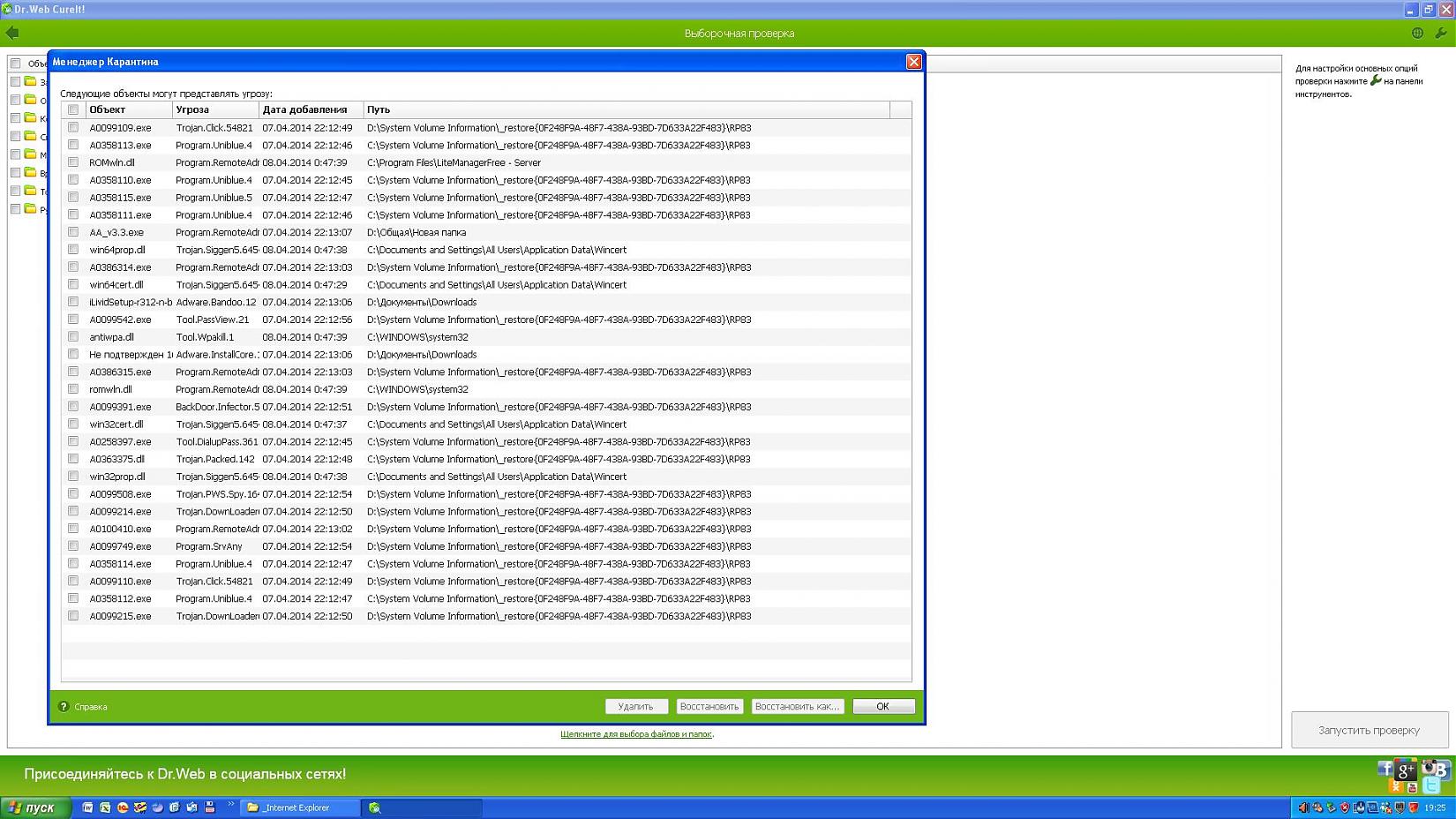Click the Восстановить как... button
1456x819 pixels.
(x=798, y=706)
